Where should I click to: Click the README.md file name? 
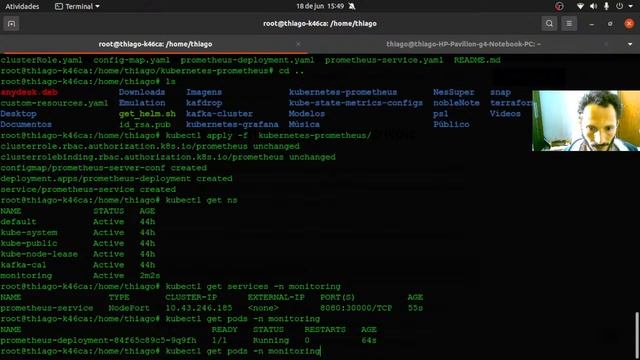click(477, 60)
